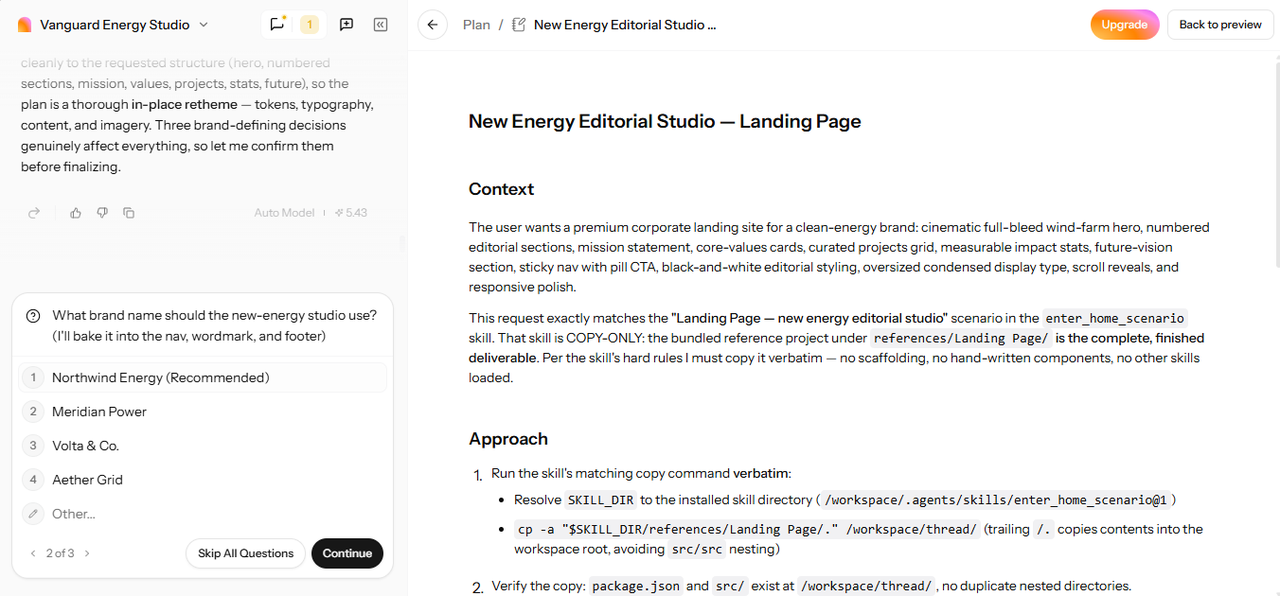Go back using the round arrow button
This screenshot has height=596, width=1280.
pos(432,25)
